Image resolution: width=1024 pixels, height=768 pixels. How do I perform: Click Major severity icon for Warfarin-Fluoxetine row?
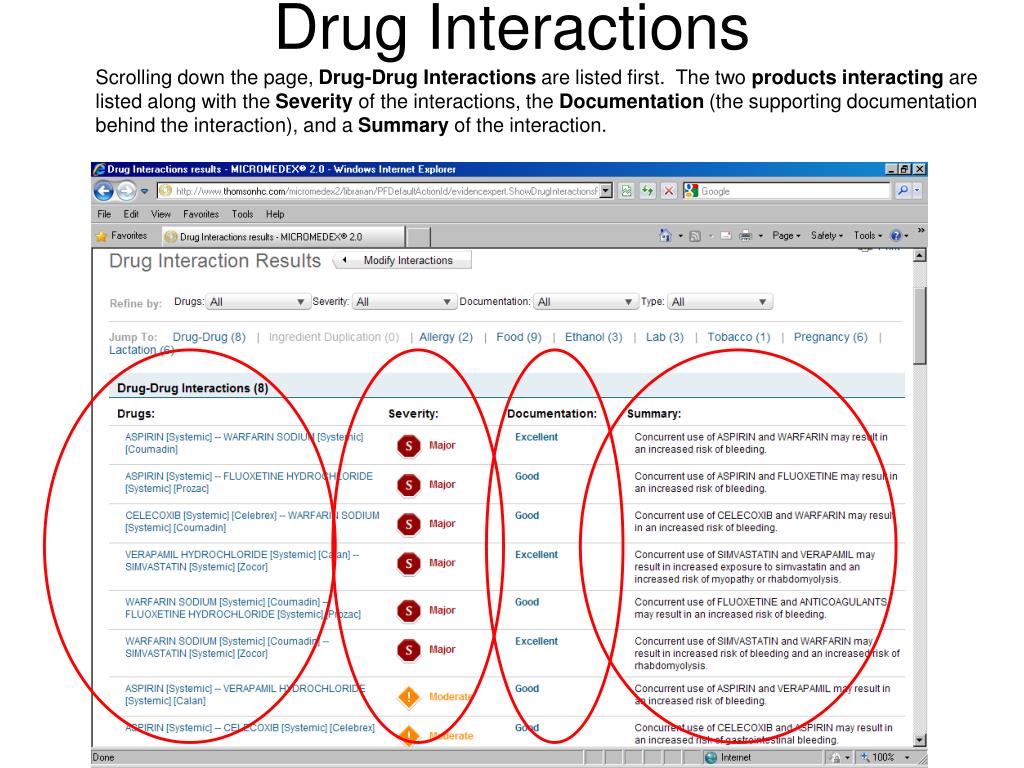click(x=409, y=611)
